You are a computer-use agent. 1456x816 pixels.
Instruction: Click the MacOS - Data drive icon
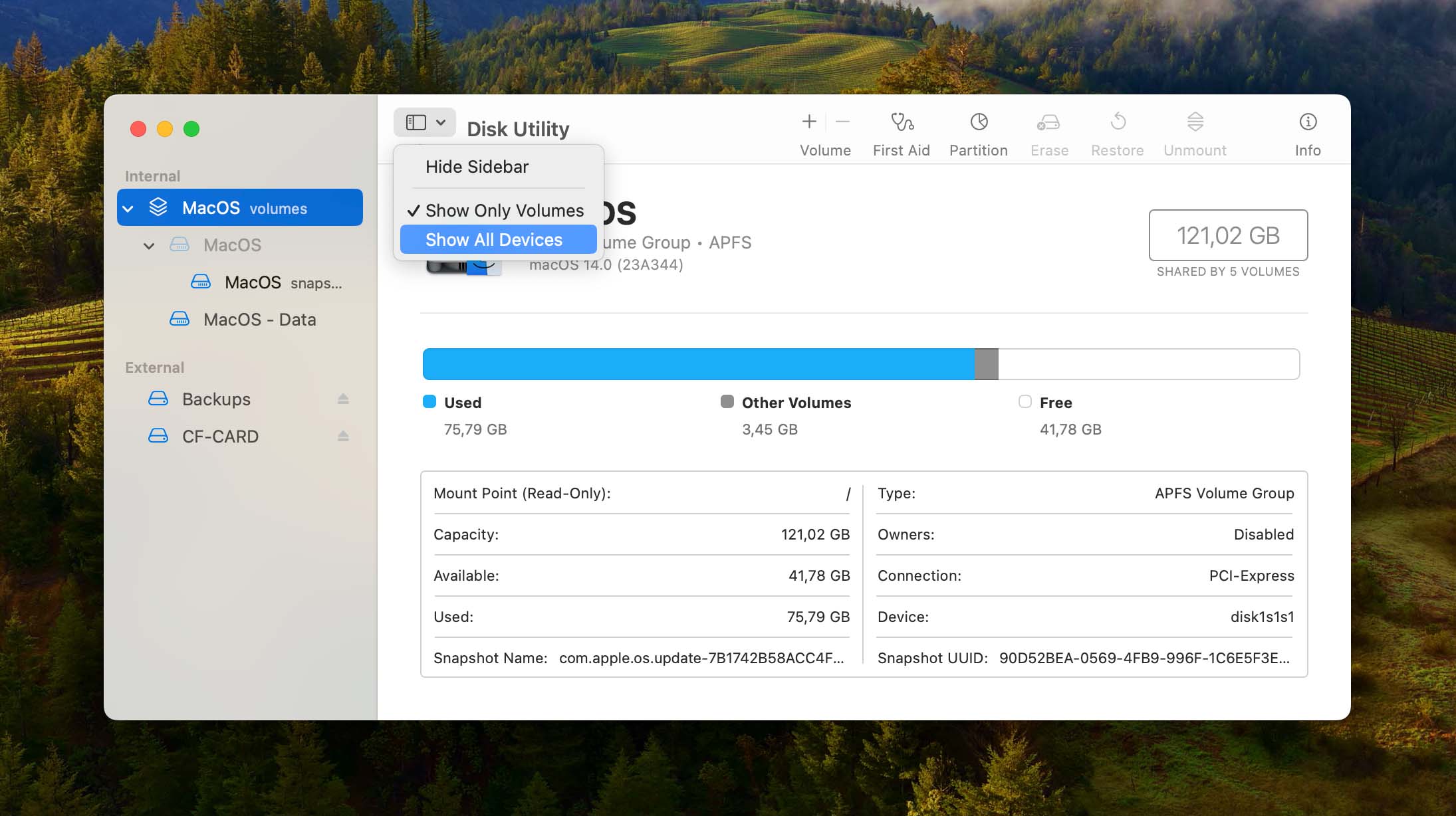click(x=180, y=319)
